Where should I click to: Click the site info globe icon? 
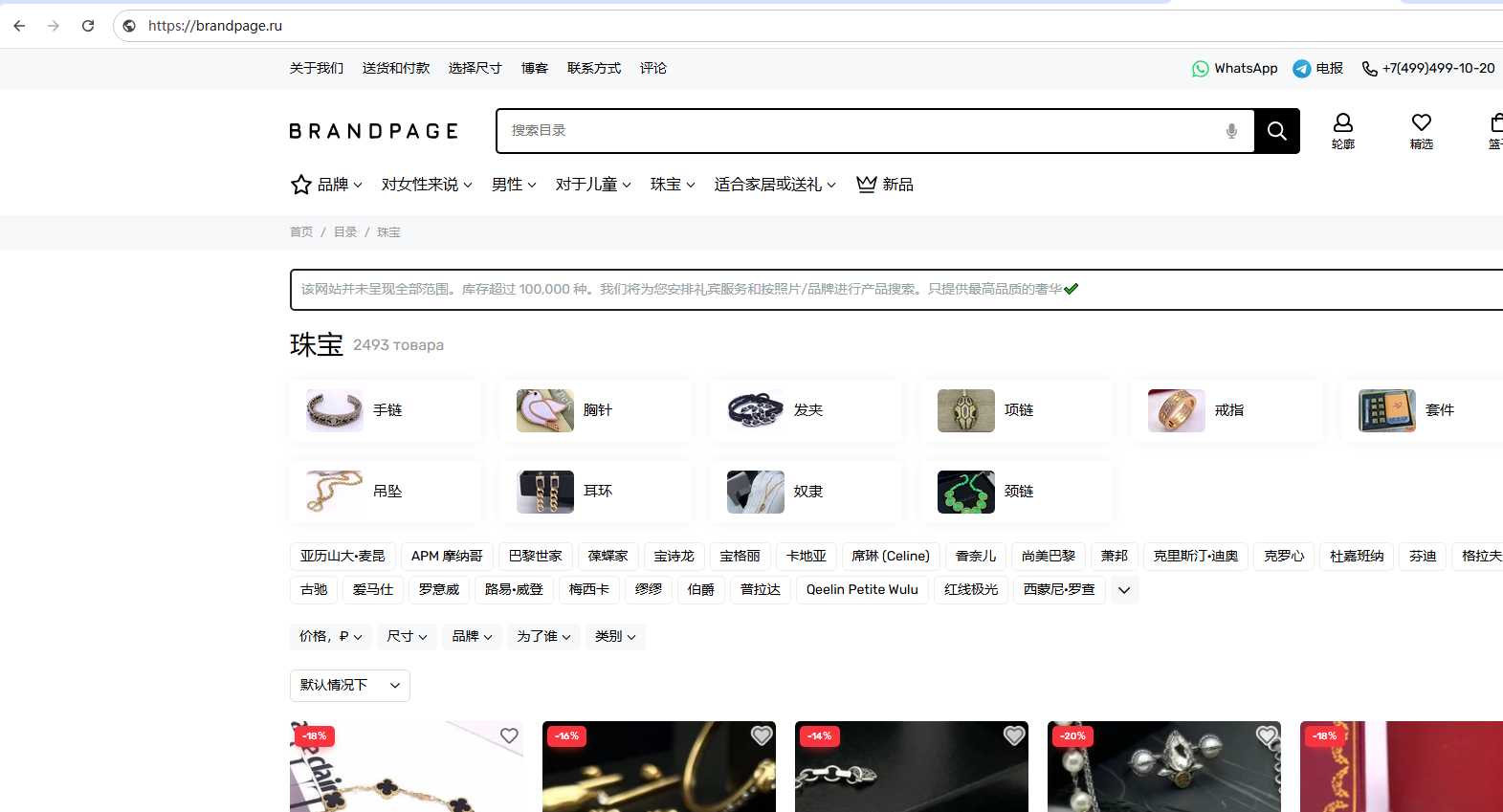point(129,26)
